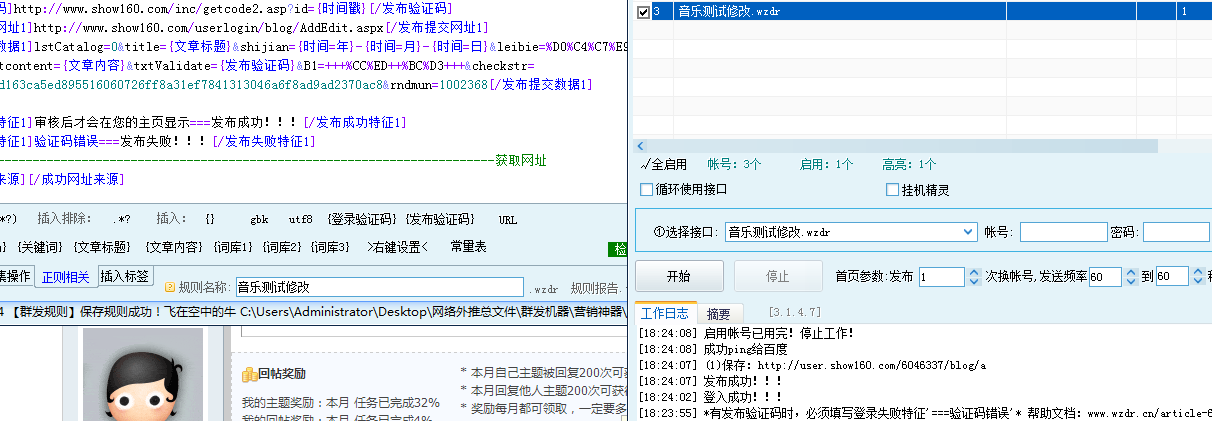Click the 启用: 1个 counter text

826,164
